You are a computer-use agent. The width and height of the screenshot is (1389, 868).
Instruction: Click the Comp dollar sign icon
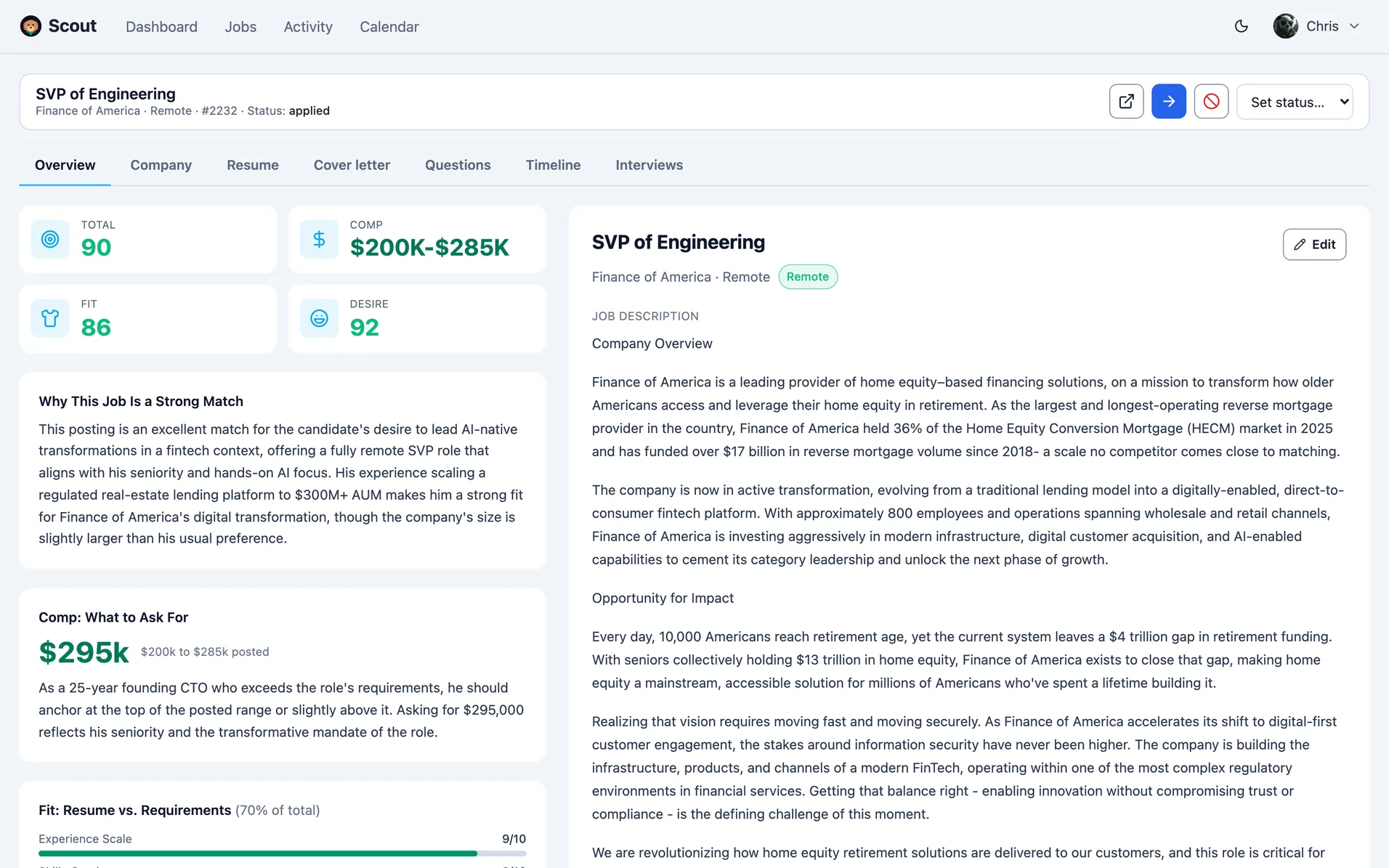319,239
